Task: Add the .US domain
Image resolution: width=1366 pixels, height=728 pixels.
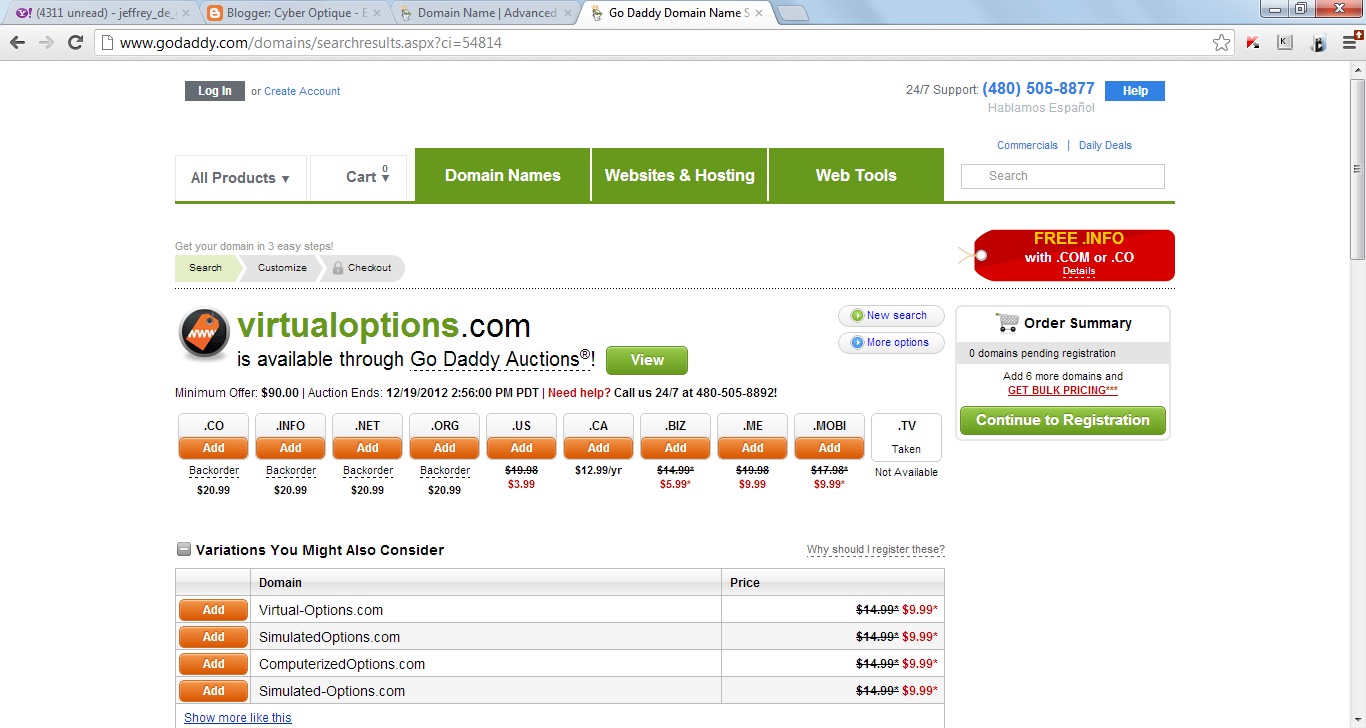Action: [522, 448]
